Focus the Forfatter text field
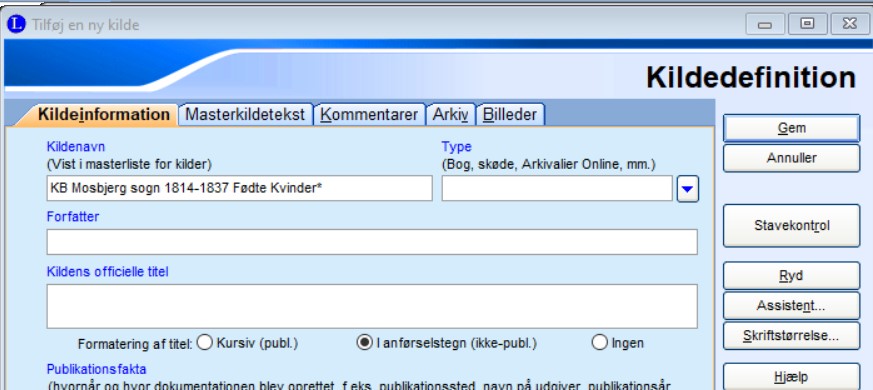873x390 pixels. (372, 242)
